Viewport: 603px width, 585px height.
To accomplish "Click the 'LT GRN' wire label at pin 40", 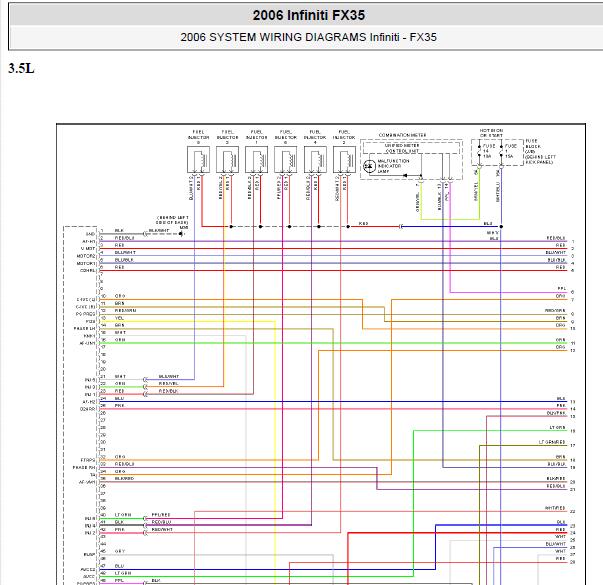I will point(123,515).
